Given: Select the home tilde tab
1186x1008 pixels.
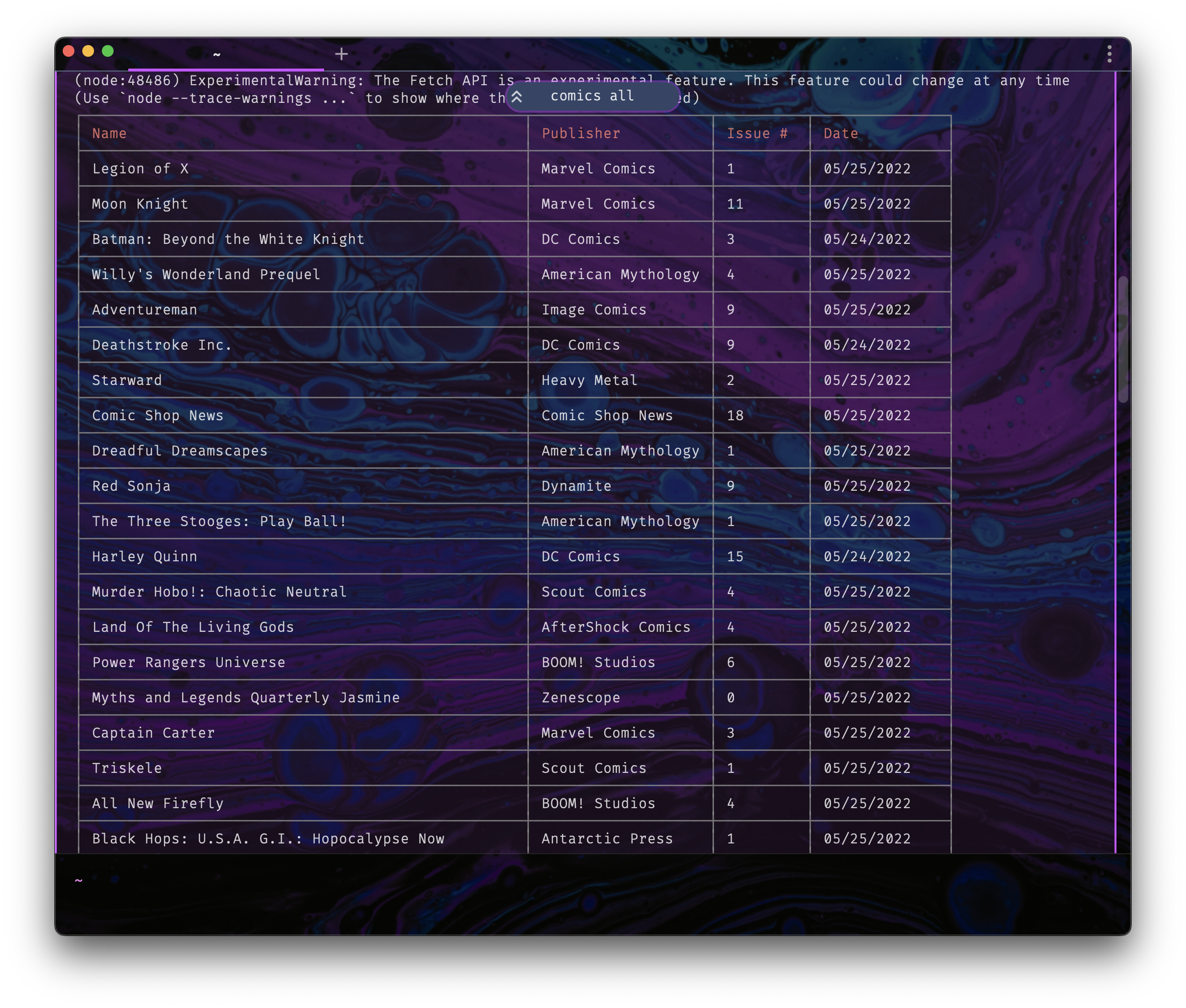Looking at the screenshot, I should (217, 54).
